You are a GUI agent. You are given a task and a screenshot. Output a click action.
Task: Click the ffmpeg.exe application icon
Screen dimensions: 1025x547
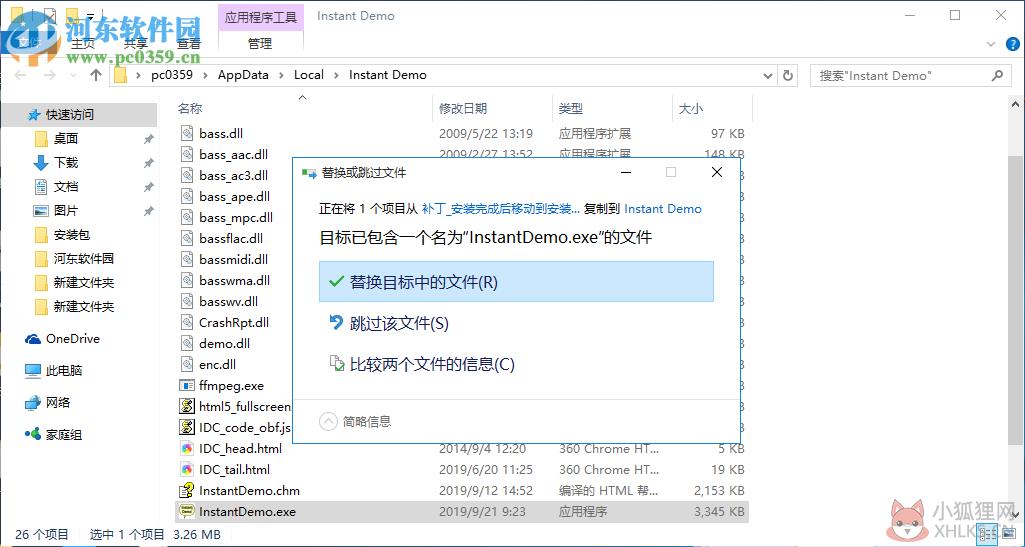pyautogui.click(x=187, y=386)
